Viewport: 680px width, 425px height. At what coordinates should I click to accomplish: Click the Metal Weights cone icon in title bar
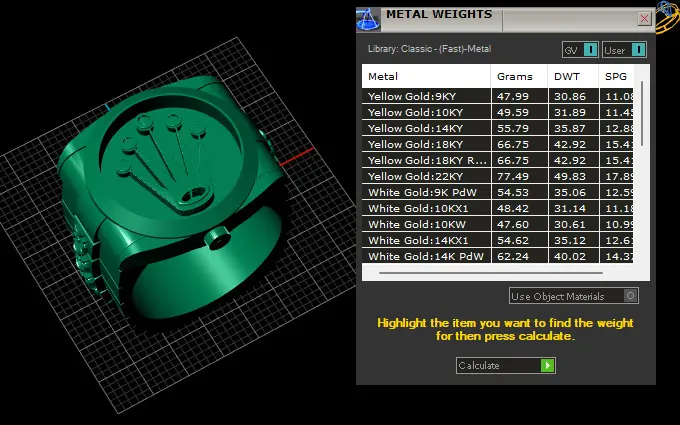[368, 20]
